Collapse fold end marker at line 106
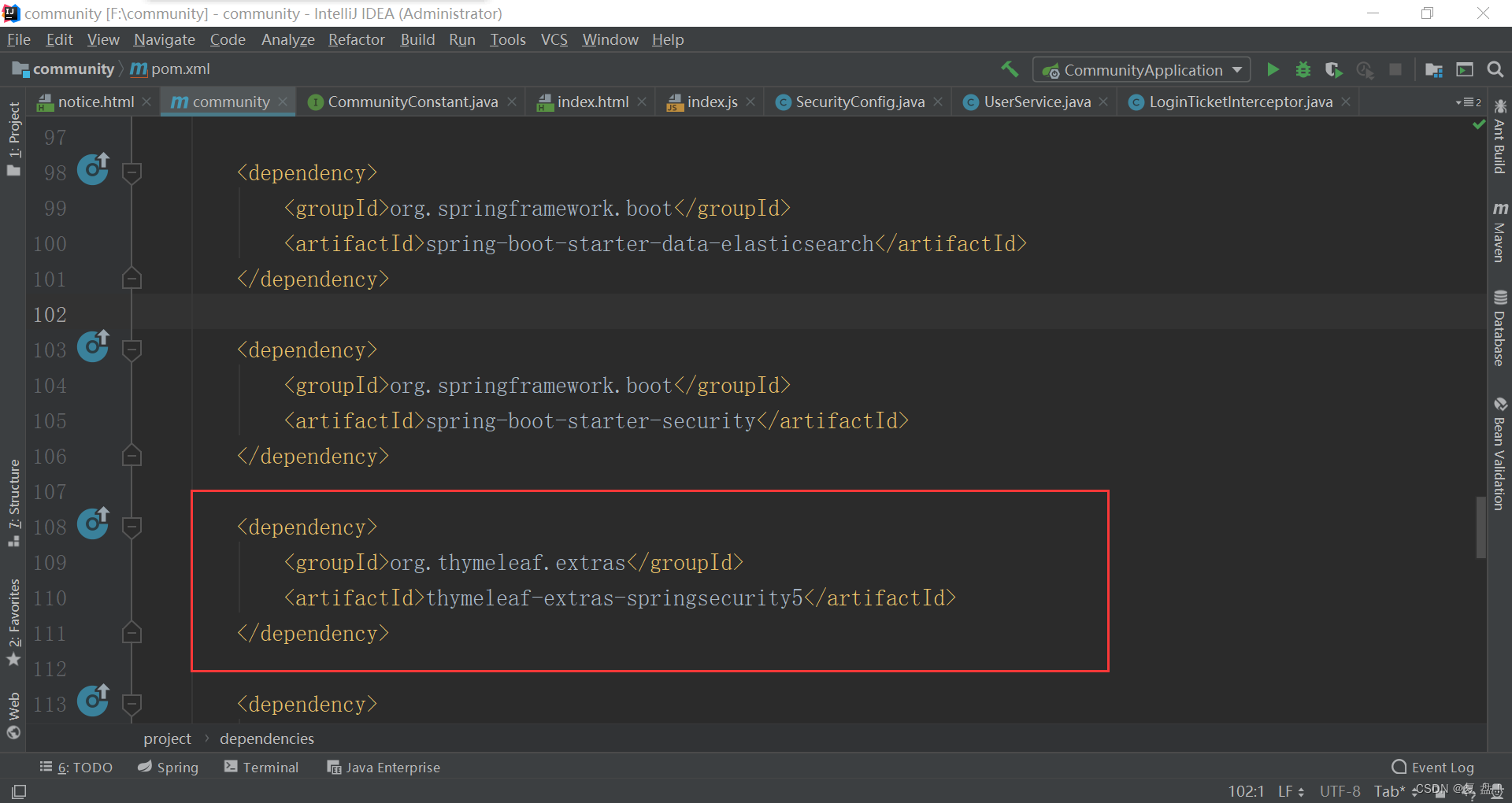The height and width of the screenshot is (803, 1512). [132, 455]
